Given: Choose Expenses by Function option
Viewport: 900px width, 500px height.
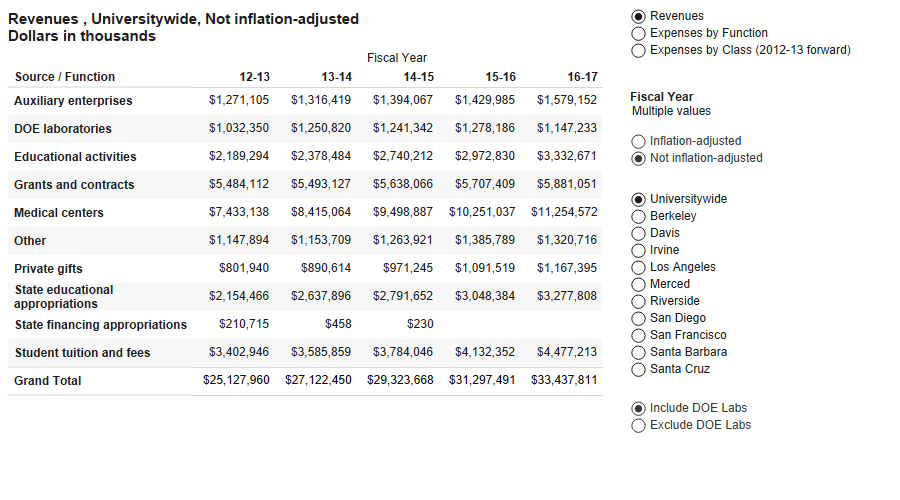Looking at the screenshot, I should pyautogui.click(x=638, y=34).
